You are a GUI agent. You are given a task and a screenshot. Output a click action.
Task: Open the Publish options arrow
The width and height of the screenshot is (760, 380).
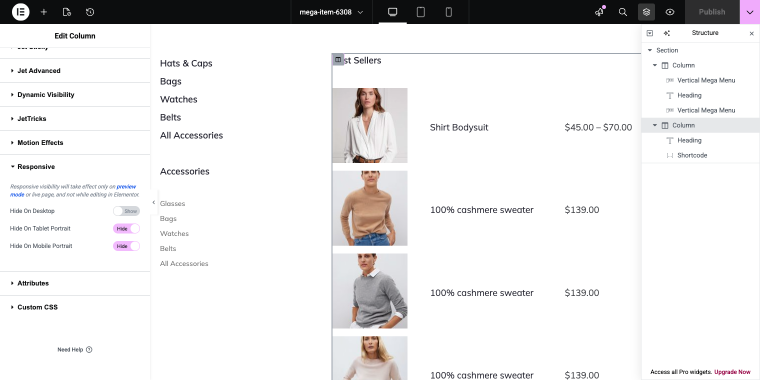[x=750, y=12]
